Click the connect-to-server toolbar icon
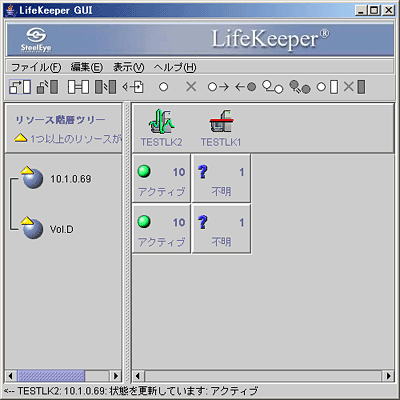 coord(20,87)
